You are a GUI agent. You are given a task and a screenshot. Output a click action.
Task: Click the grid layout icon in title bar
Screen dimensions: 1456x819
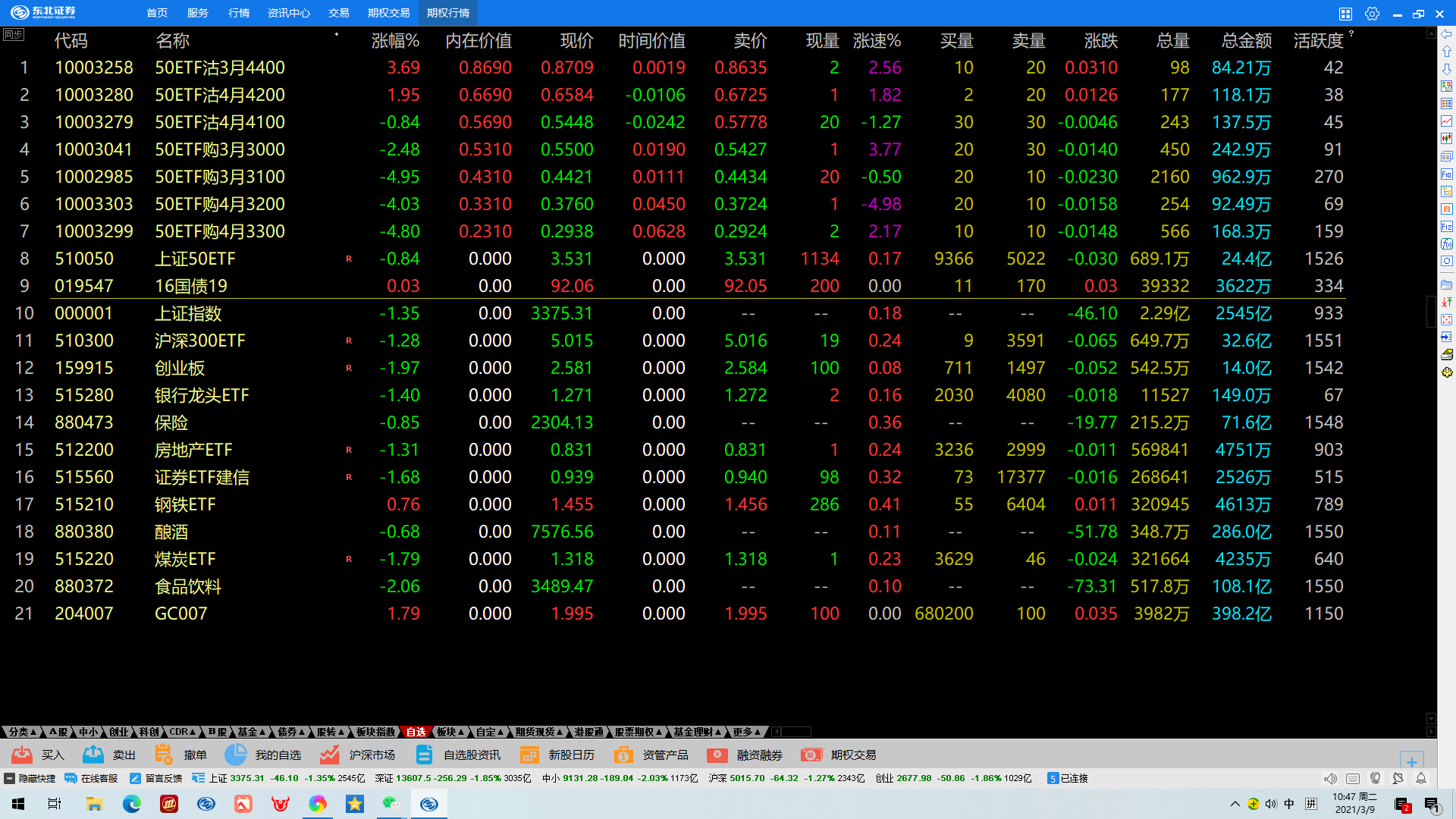point(1345,14)
